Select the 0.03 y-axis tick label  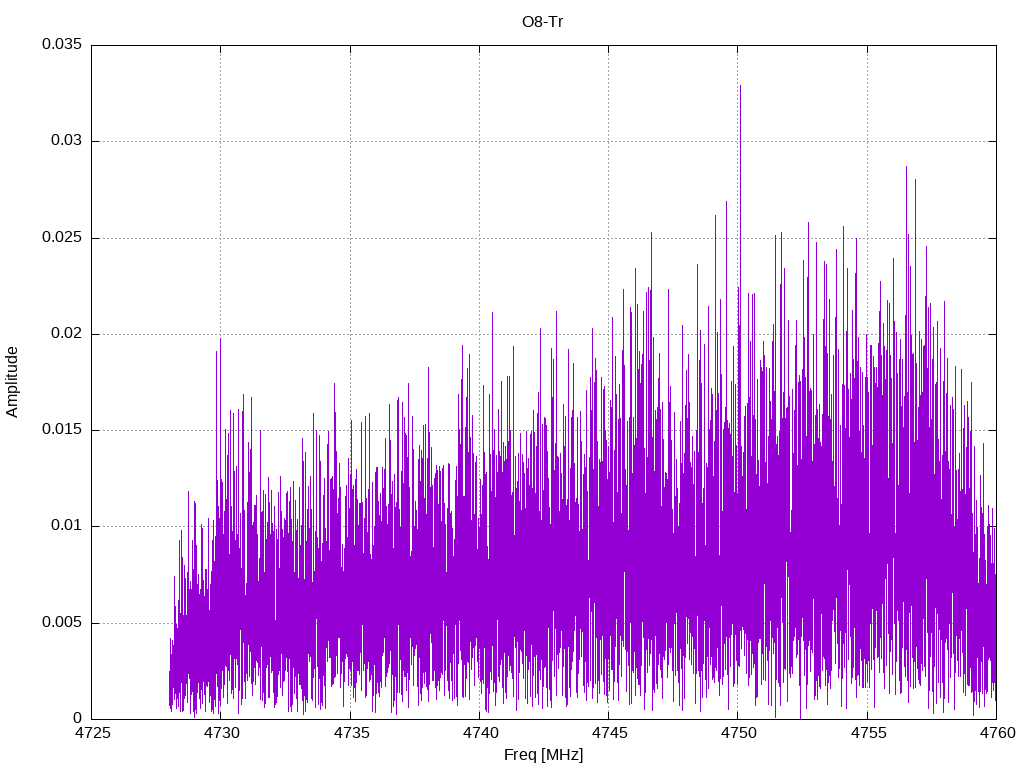click(65, 141)
